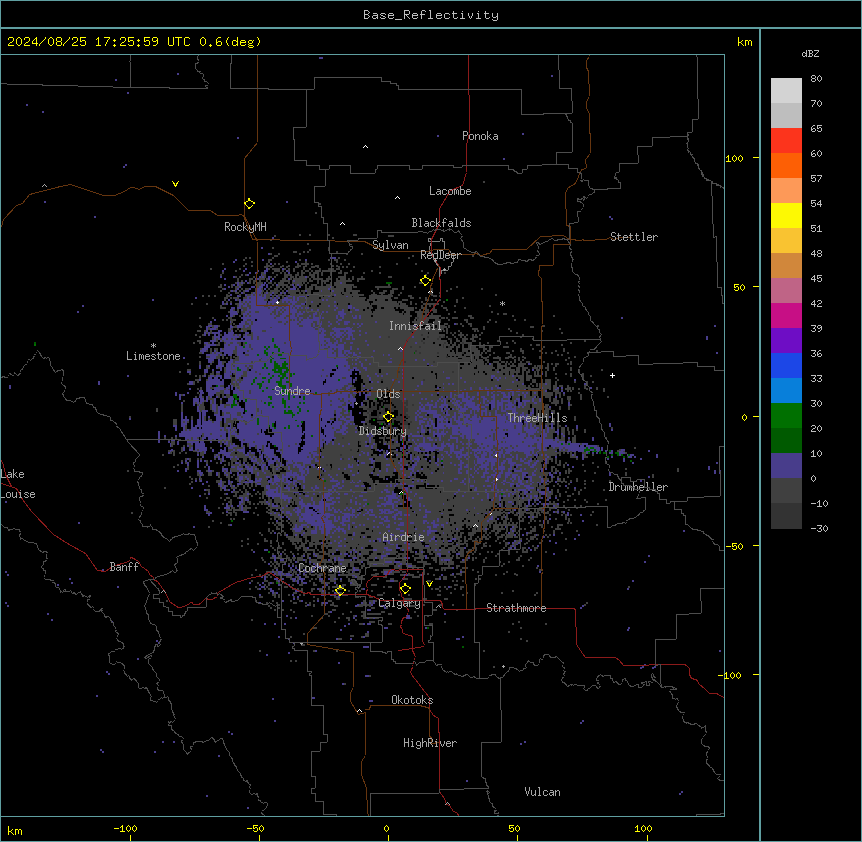Select the Sundre label
The image size is (862, 842).
click(292, 391)
